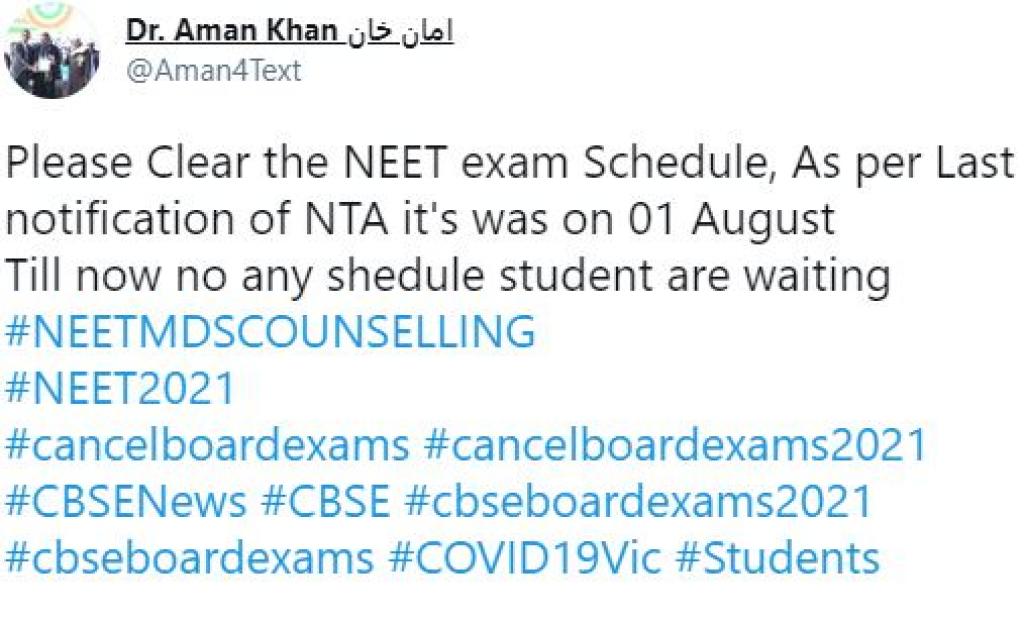The height and width of the screenshot is (624, 1024).
Task: Click the #CBSE hashtag
Action: [x=326, y=500]
